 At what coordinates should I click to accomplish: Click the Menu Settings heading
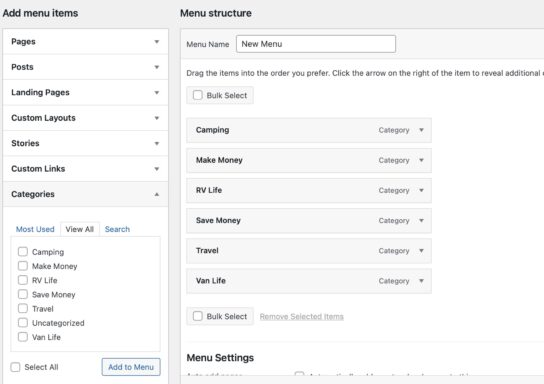[220, 358]
